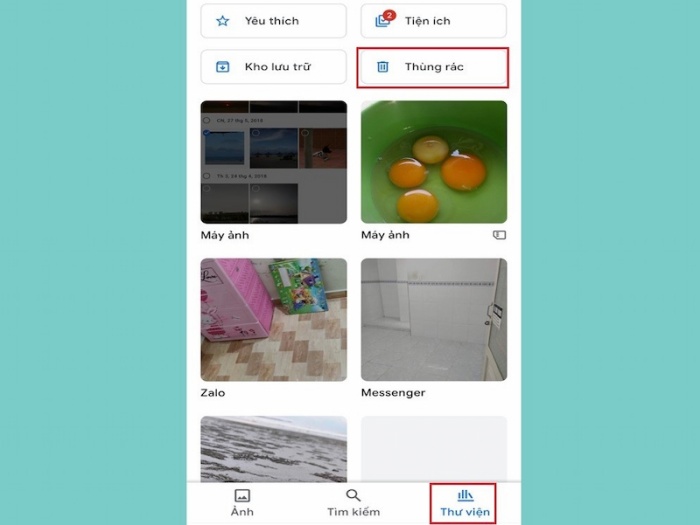Open the Tiện ích icon with red badge
The height and width of the screenshot is (525, 700).
(x=384, y=20)
